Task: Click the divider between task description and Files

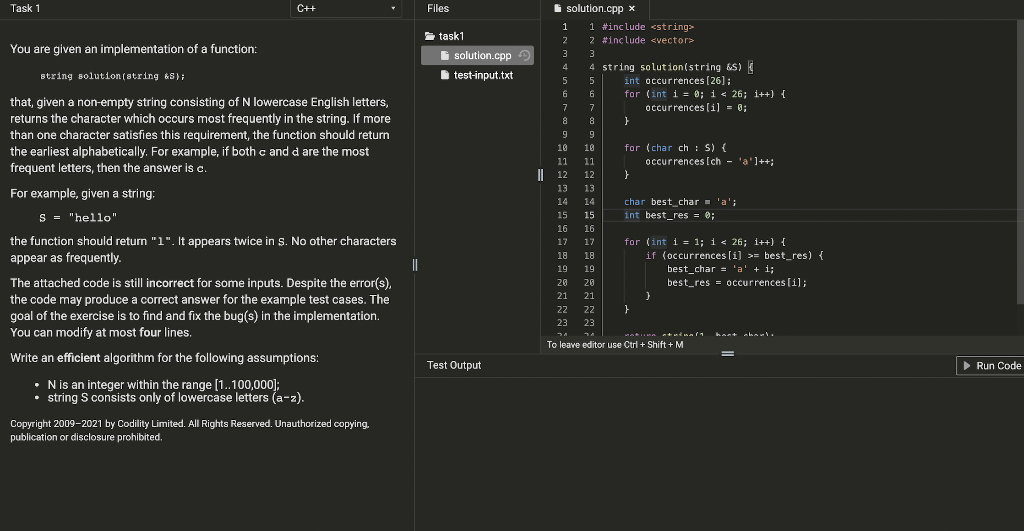Action: click(x=414, y=265)
